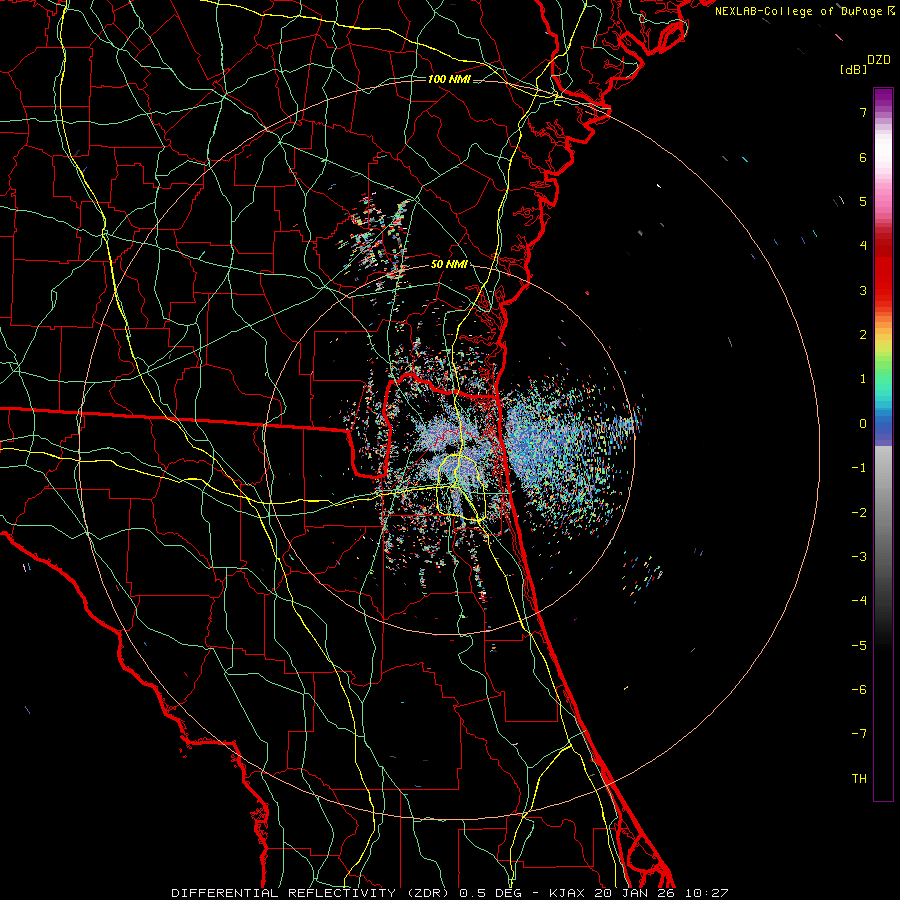Click the 0 value on the color scale
Image resolution: width=900 pixels, height=900 pixels.
863,424
